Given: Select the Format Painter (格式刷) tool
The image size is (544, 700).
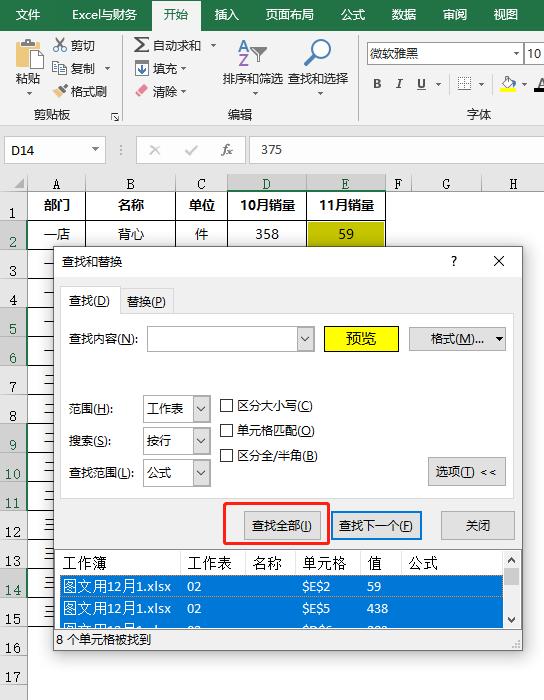Looking at the screenshot, I should click(x=79, y=91).
